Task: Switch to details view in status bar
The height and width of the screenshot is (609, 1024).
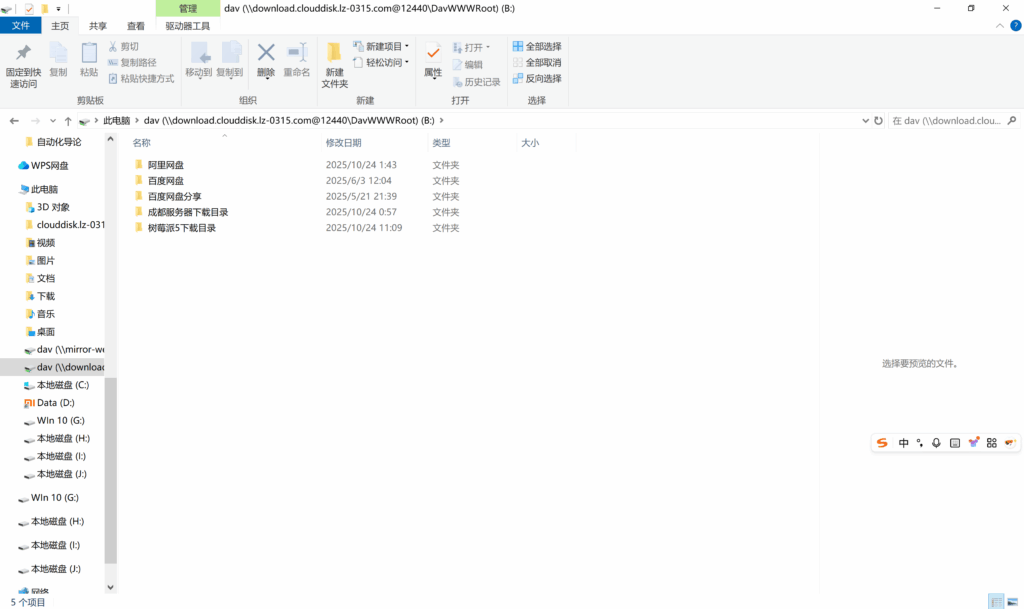Action: [996, 601]
